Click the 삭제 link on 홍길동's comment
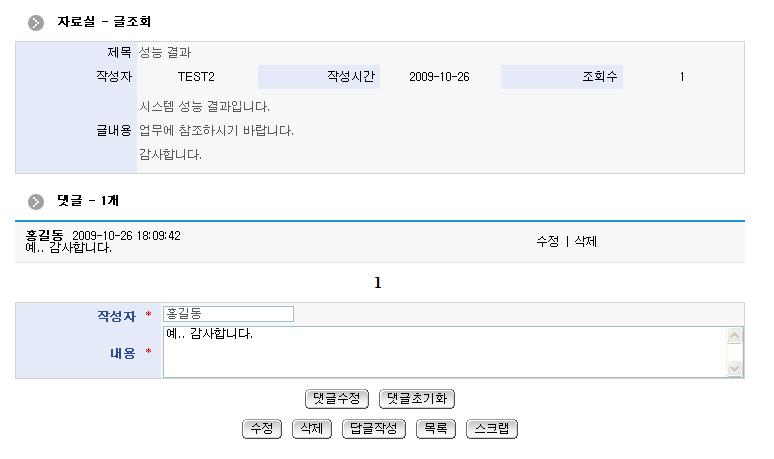Viewport: 774px width, 459px height. [x=585, y=242]
